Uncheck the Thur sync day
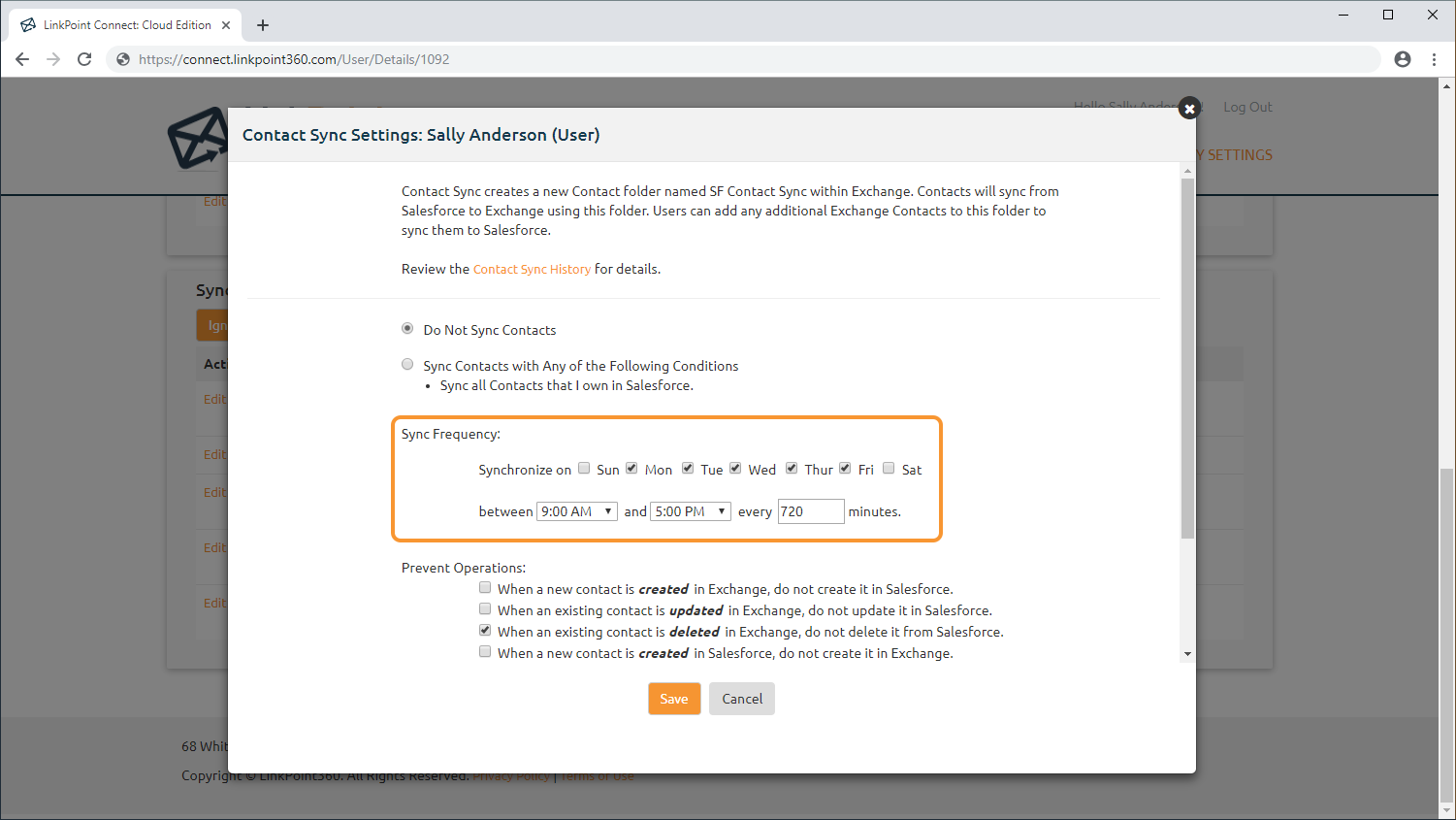Screen dimensions: 1456x820 pyautogui.click(x=792, y=468)
